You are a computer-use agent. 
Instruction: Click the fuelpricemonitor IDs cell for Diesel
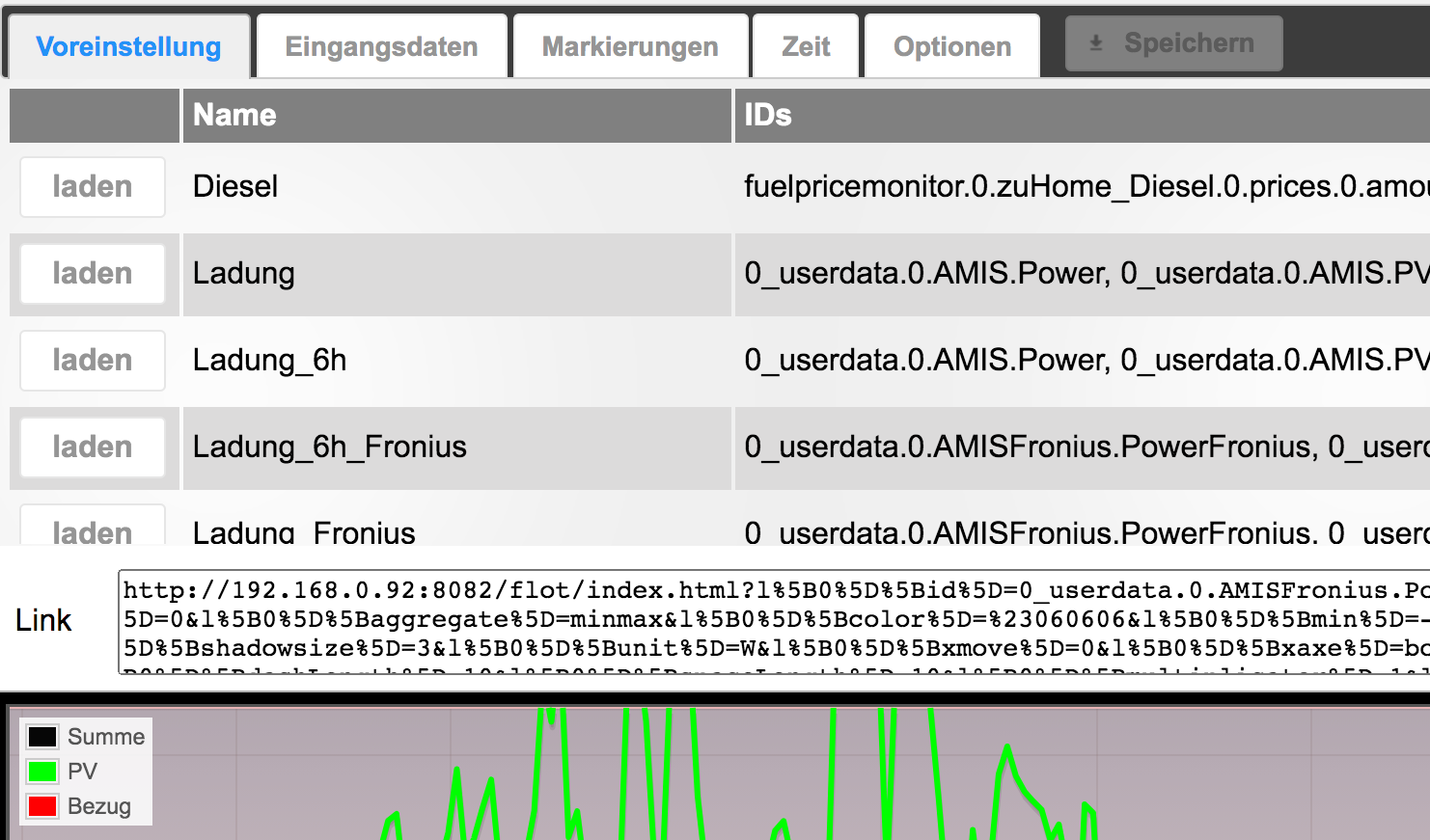pos(1083,187)
